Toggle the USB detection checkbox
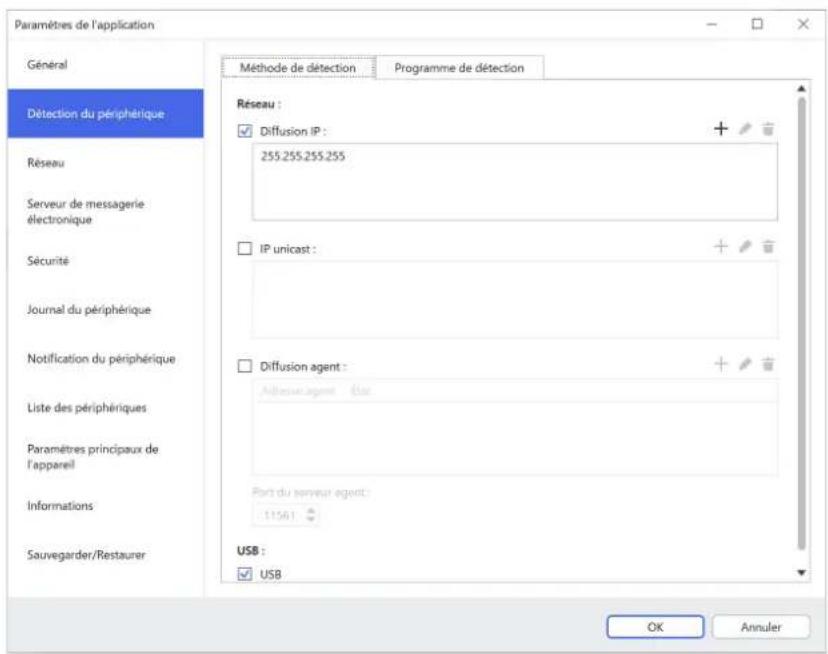The height and width of the screenshot is (654, 828). 245,574
